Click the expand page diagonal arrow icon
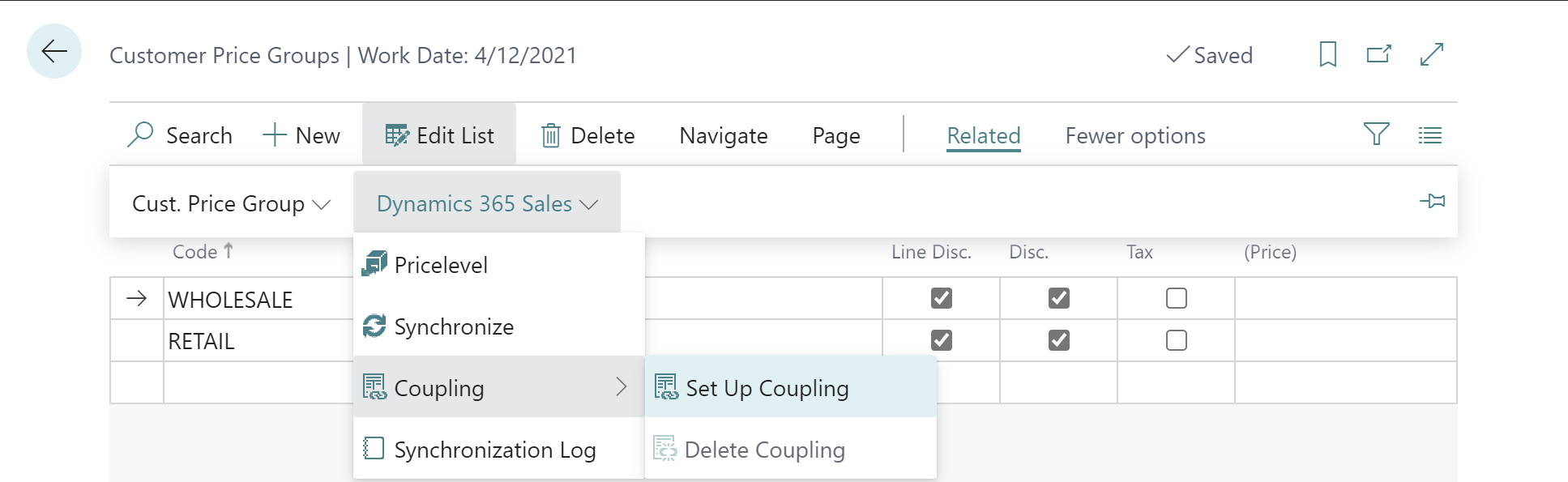 point(1432,54)
